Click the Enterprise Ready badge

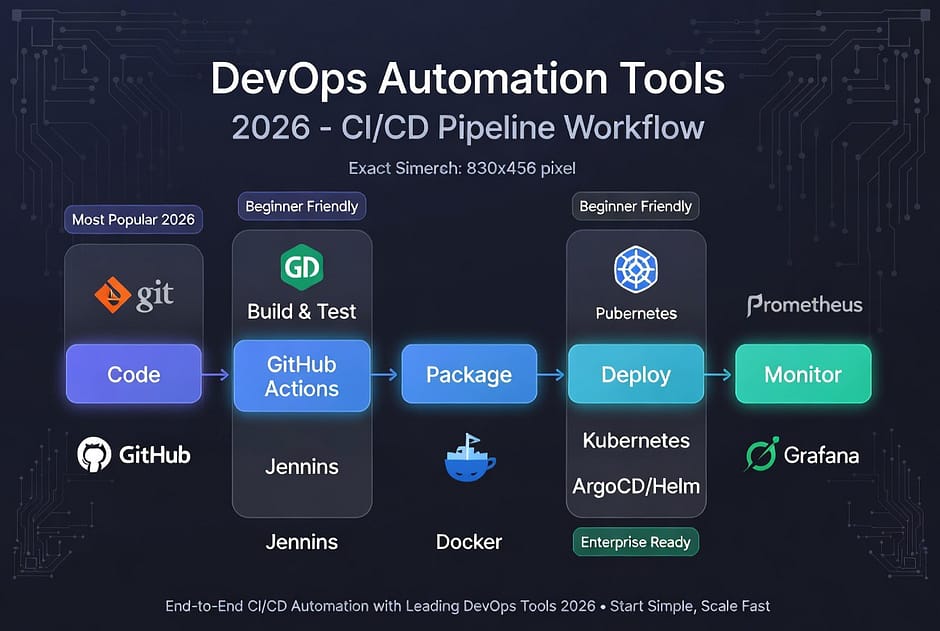tap(635, 542)
